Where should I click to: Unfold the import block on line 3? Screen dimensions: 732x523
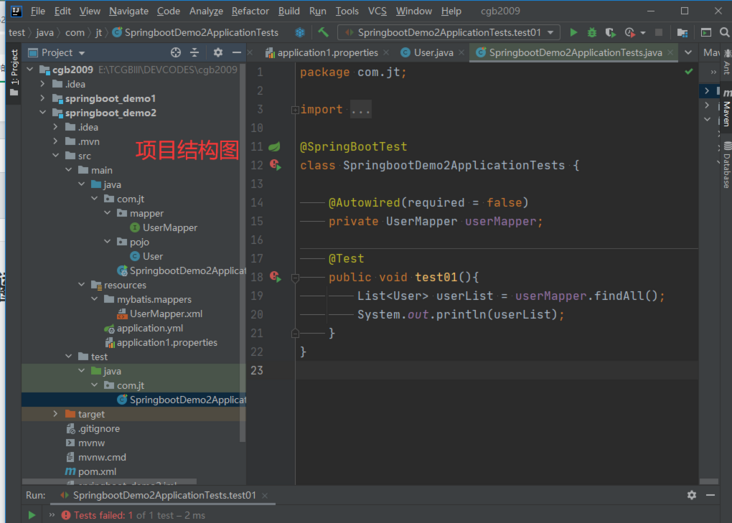coord(295,110)
